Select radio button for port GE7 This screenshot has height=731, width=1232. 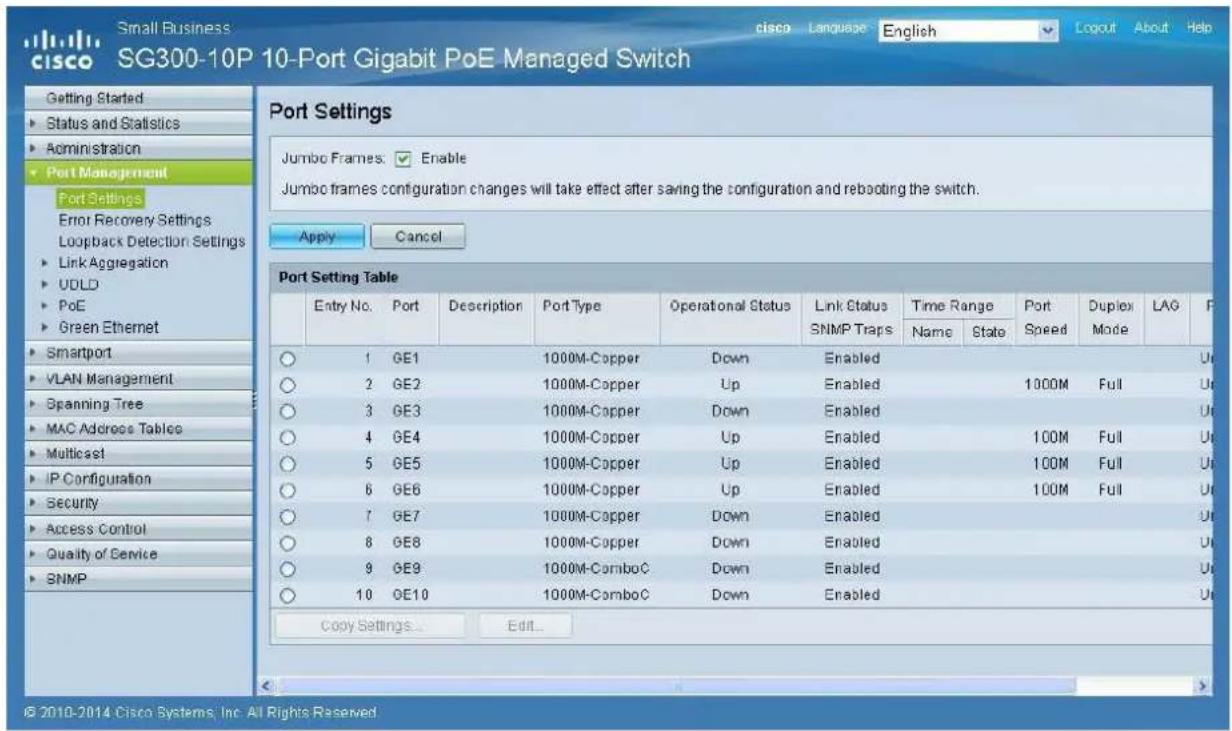(x=288, y=516)
